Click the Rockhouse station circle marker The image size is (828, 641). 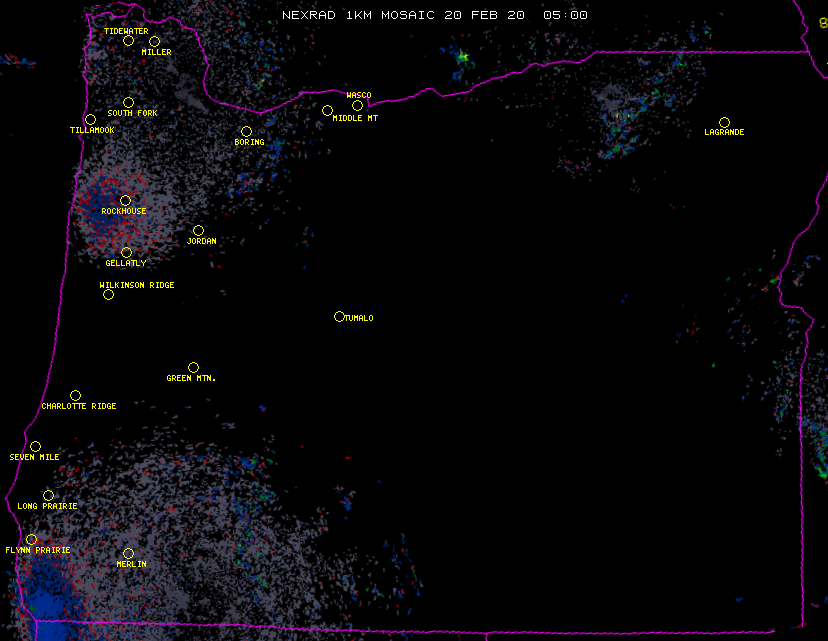point(125,200)
